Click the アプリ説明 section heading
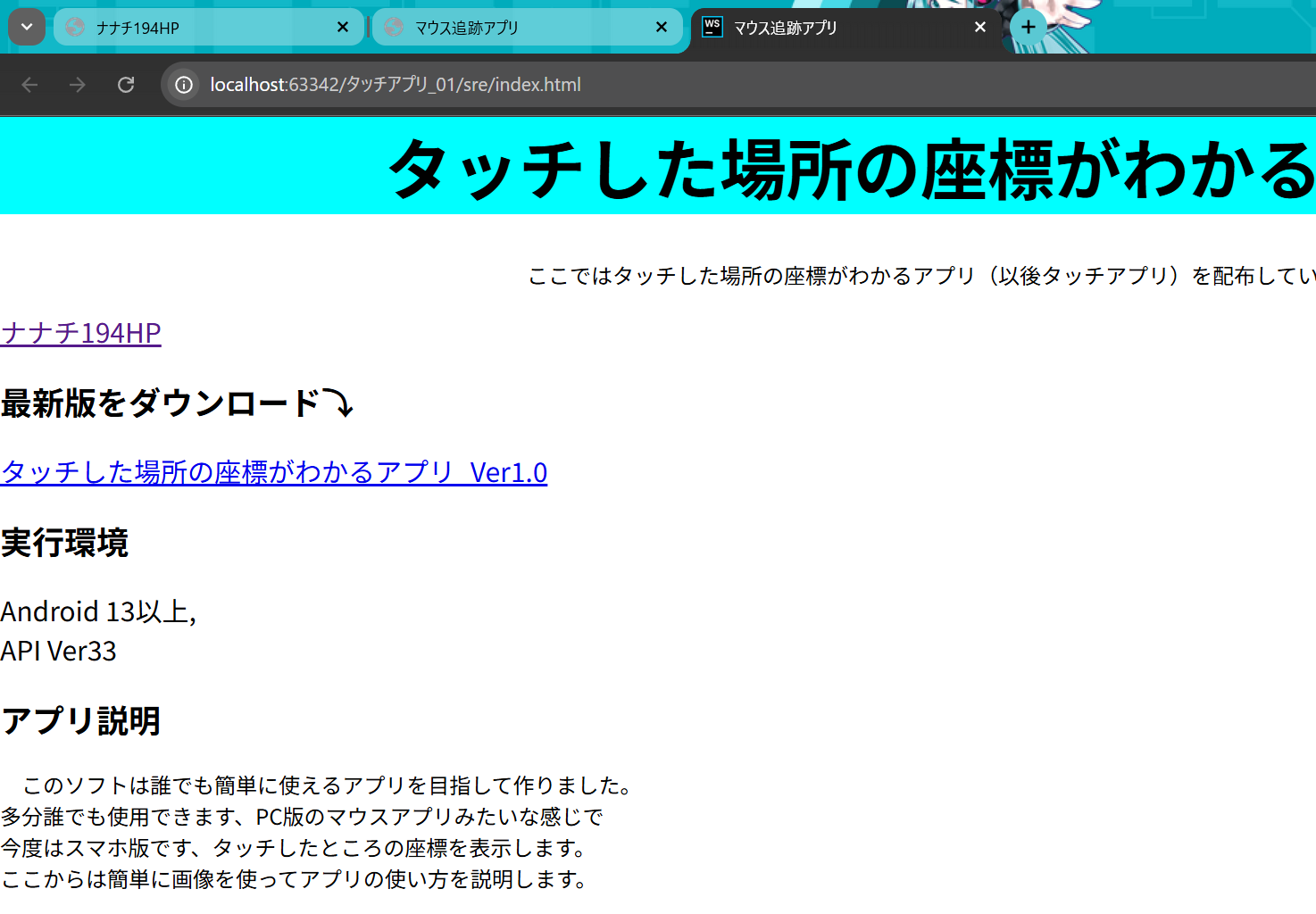1316x914 pixels. click(x=80, y=720)
